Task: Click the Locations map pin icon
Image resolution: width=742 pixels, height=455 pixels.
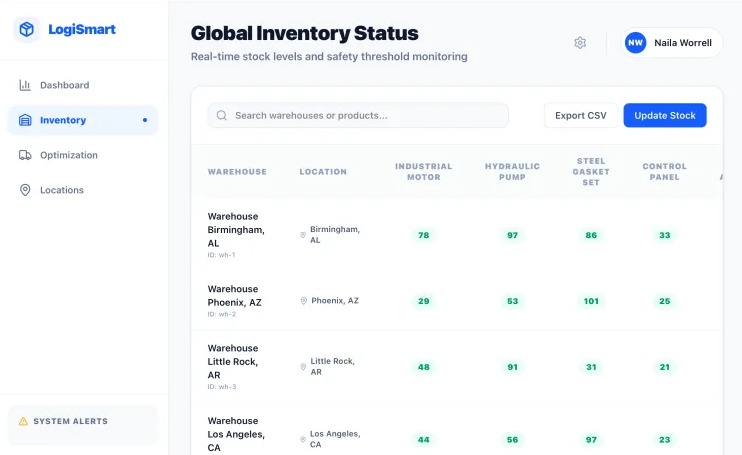Action: tap(25, 190)
